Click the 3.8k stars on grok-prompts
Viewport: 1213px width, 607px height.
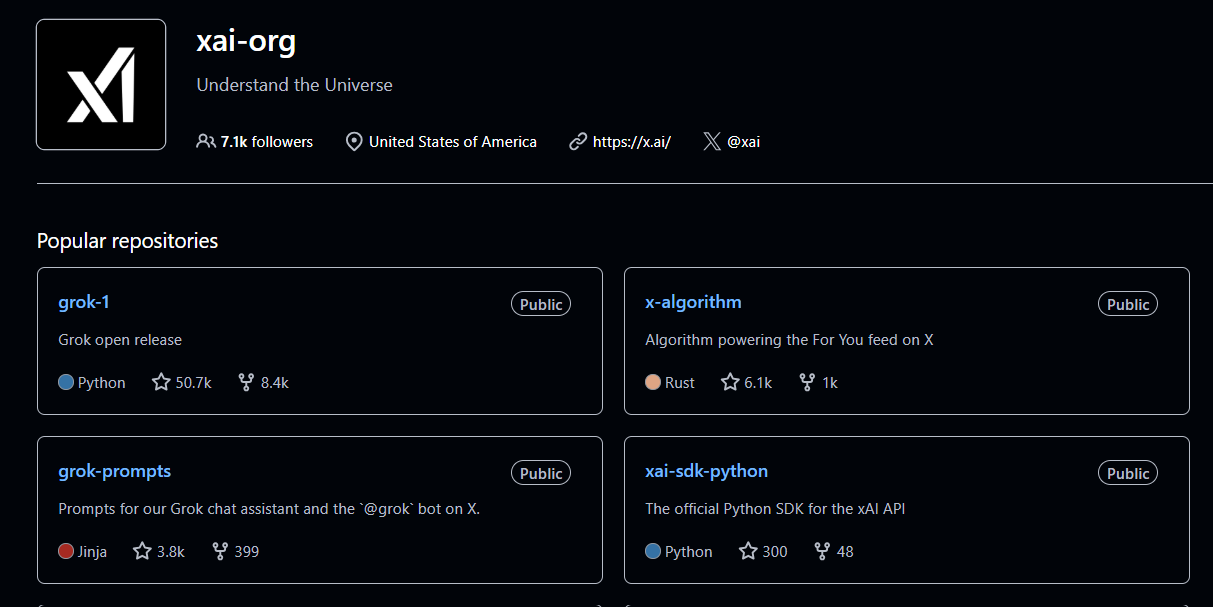[159, 551]
